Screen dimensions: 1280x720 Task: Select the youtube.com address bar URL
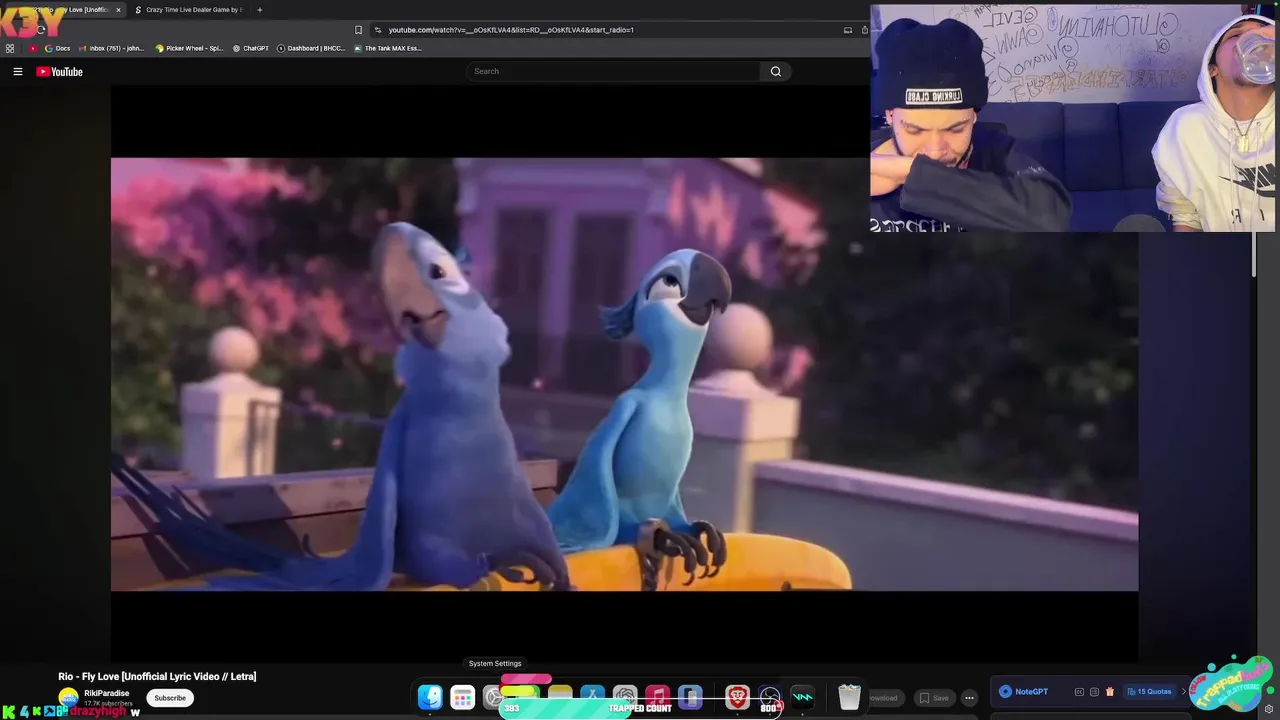pos(511,30)
